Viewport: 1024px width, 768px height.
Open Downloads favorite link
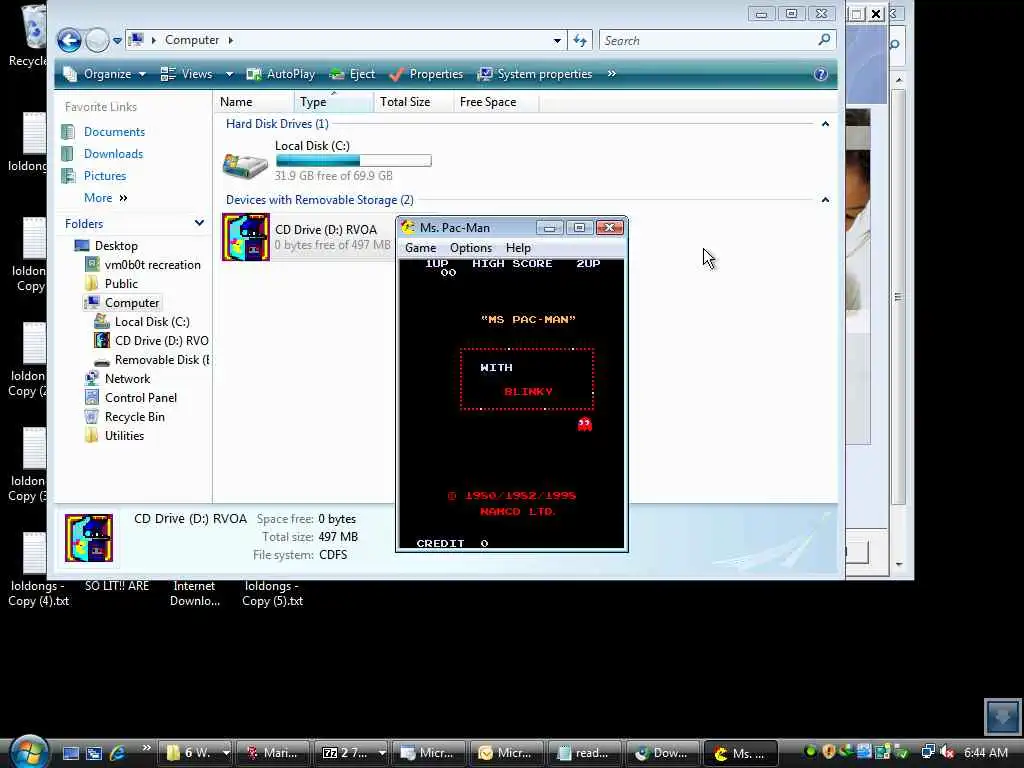tap(113, 154)
